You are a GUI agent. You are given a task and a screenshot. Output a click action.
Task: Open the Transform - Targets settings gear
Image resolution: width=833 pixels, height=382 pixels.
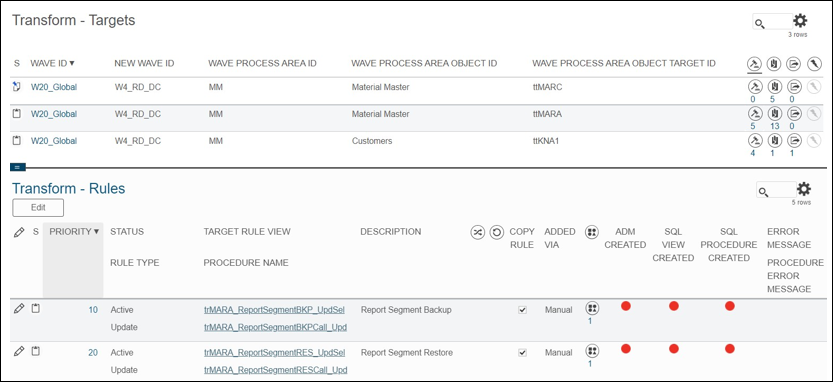[800, 21]
